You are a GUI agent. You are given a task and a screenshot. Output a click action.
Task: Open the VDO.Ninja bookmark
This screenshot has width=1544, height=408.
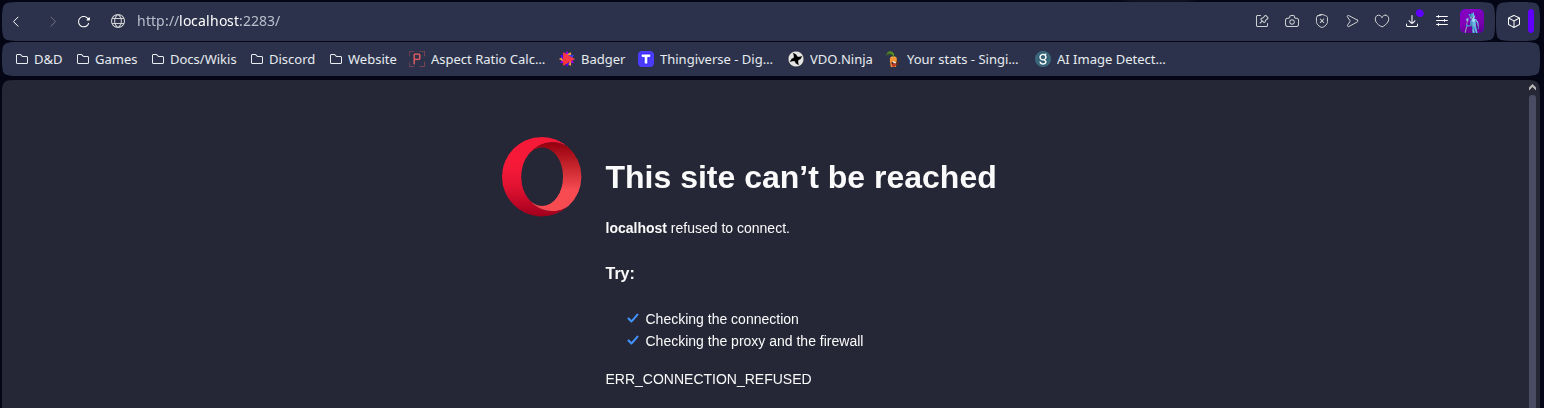tap(830, 59)
